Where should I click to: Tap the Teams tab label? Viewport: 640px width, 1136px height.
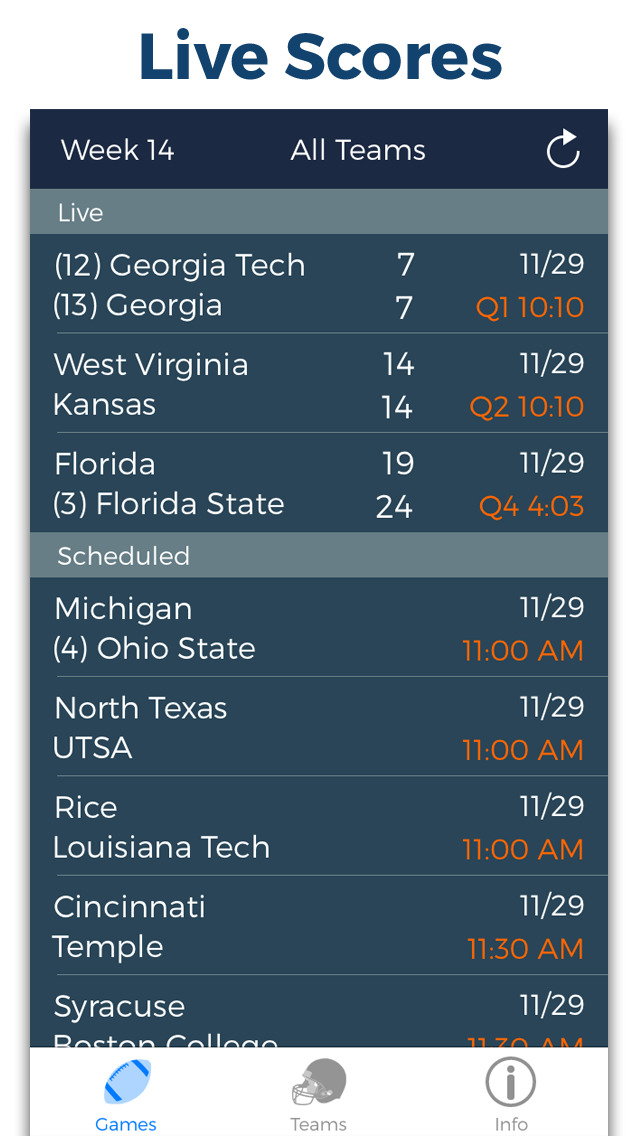[318, 1124]
